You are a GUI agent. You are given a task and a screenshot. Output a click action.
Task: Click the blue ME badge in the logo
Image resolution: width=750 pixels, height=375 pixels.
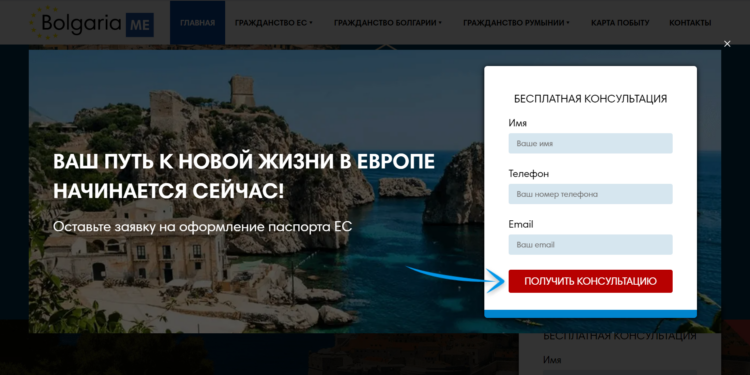(x=140, y=25)
